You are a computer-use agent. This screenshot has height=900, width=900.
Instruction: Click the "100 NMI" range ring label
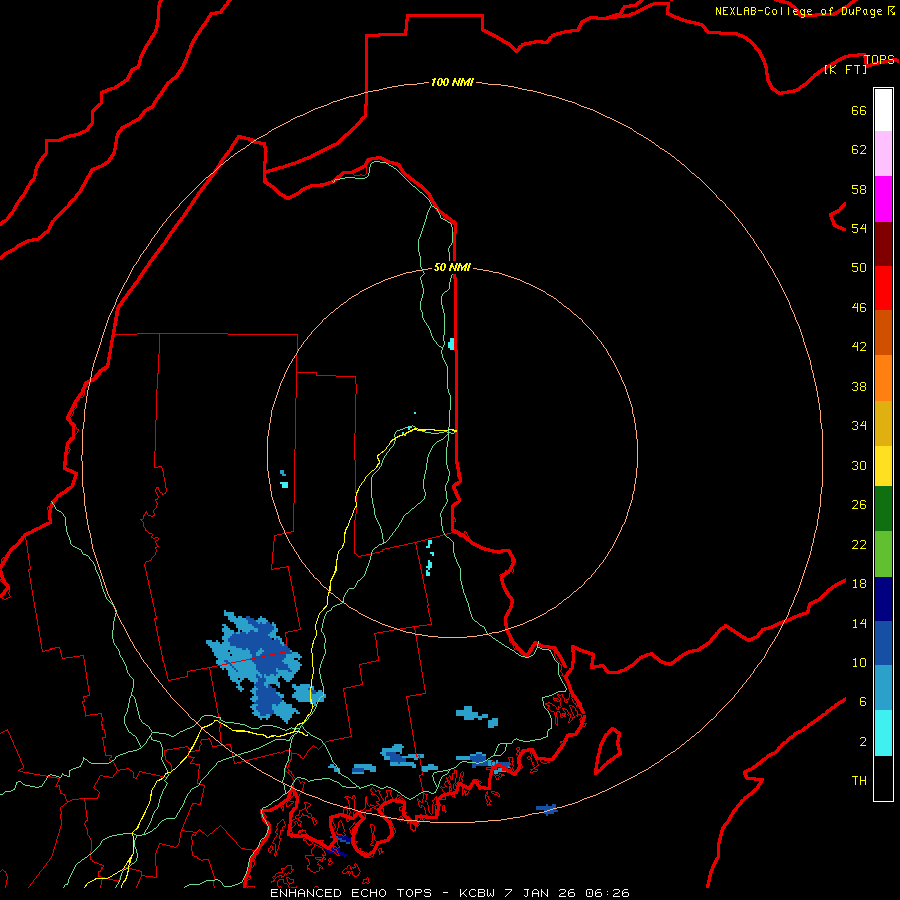pyautogui.click(x=452, y=82)
